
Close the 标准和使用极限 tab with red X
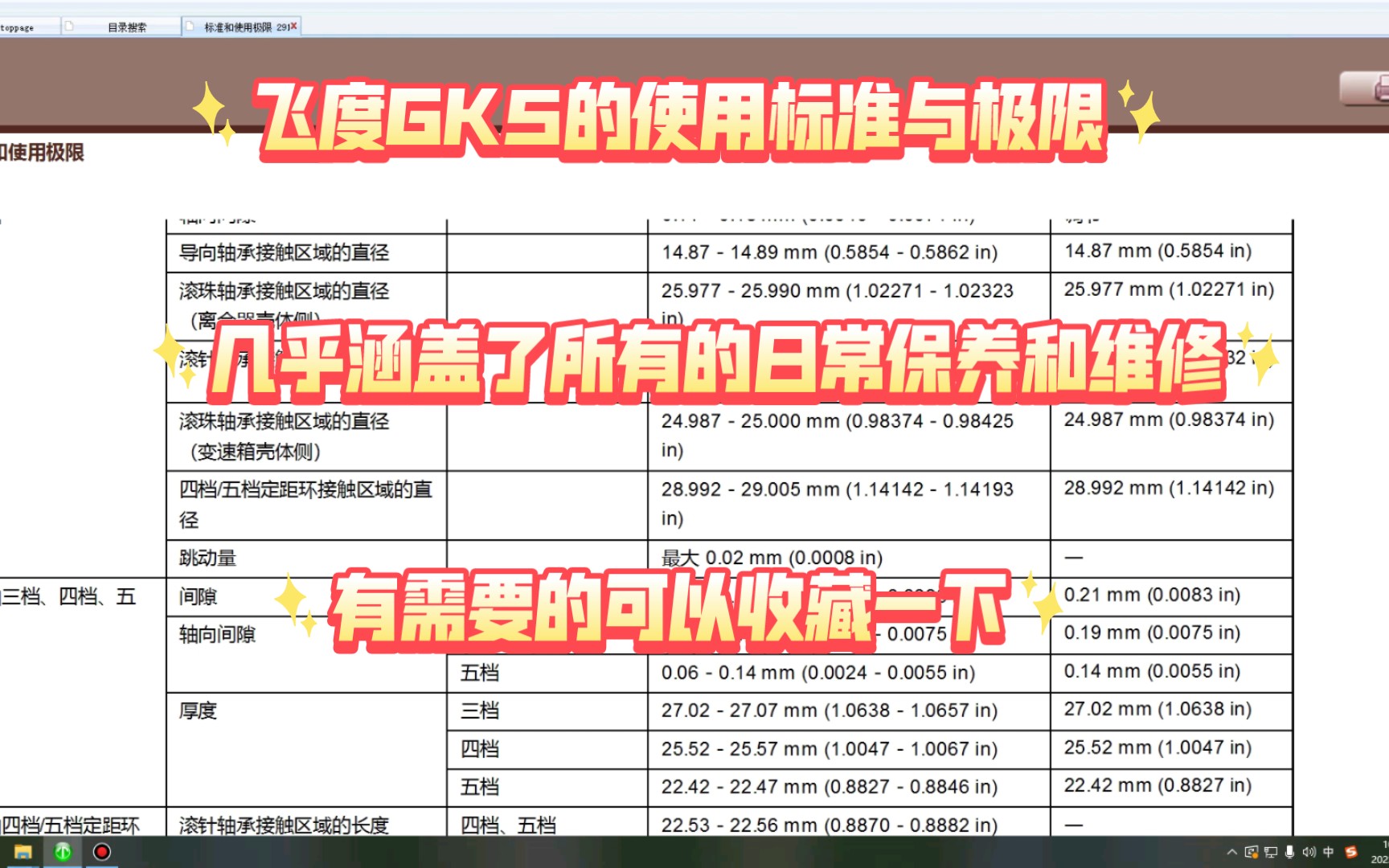tap(294, 27)
